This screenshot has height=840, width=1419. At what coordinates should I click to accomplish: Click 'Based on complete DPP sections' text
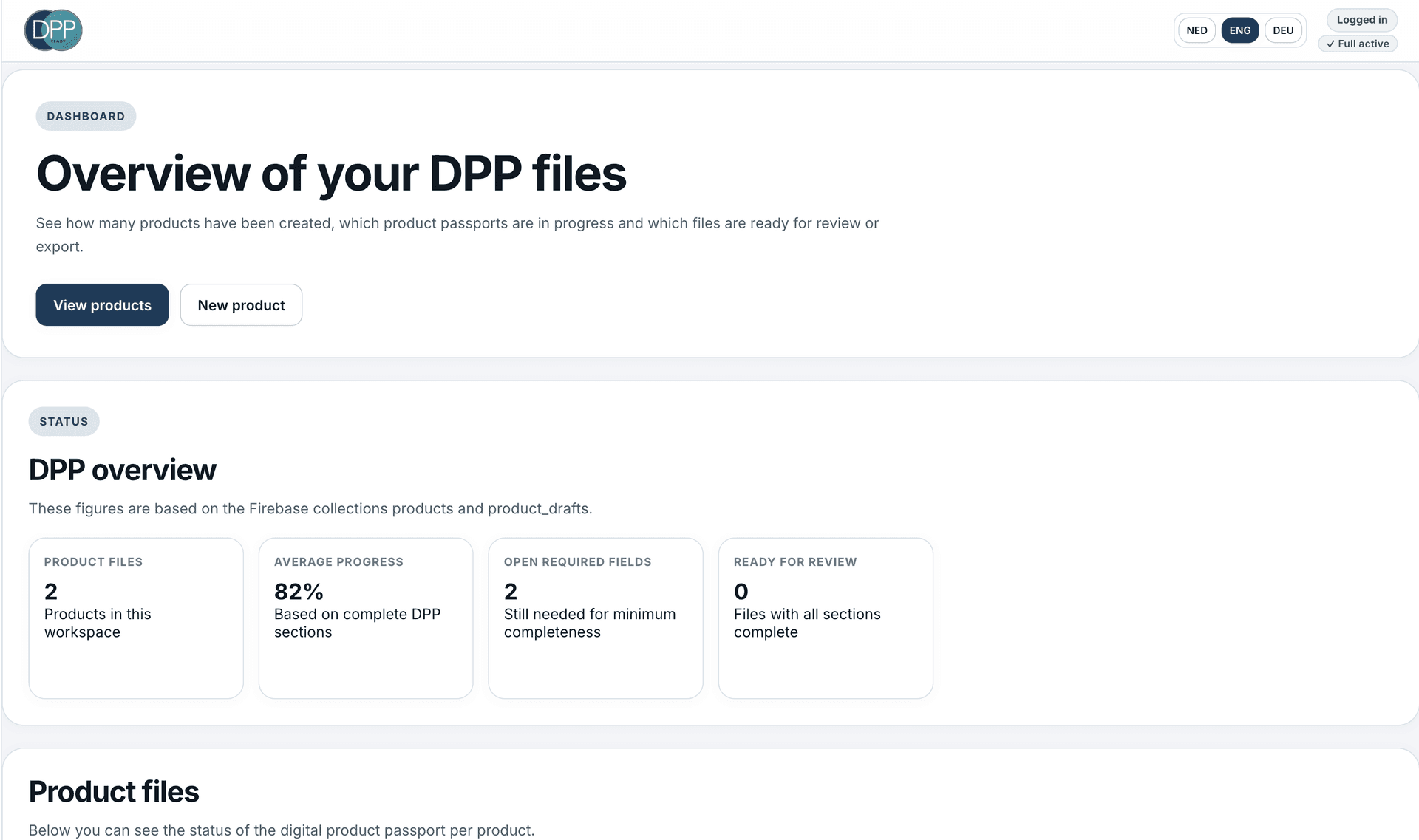click(x=357, y=623)
